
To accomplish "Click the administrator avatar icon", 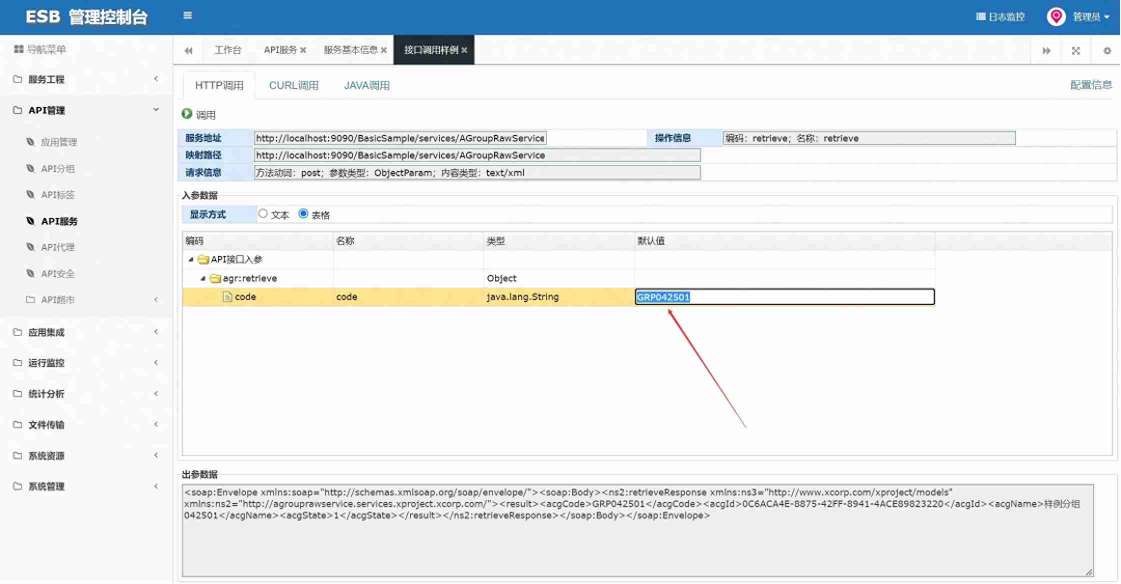I will point(1056,16).
